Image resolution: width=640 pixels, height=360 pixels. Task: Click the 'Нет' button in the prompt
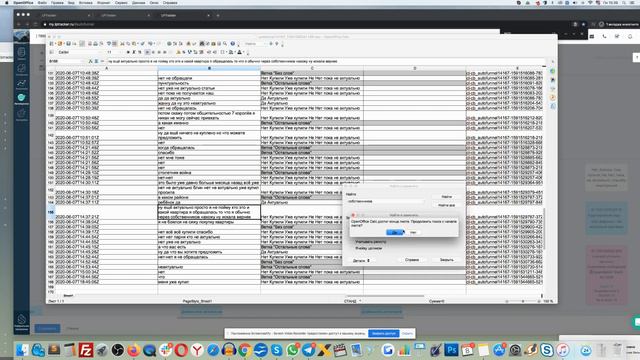(413, 232)
